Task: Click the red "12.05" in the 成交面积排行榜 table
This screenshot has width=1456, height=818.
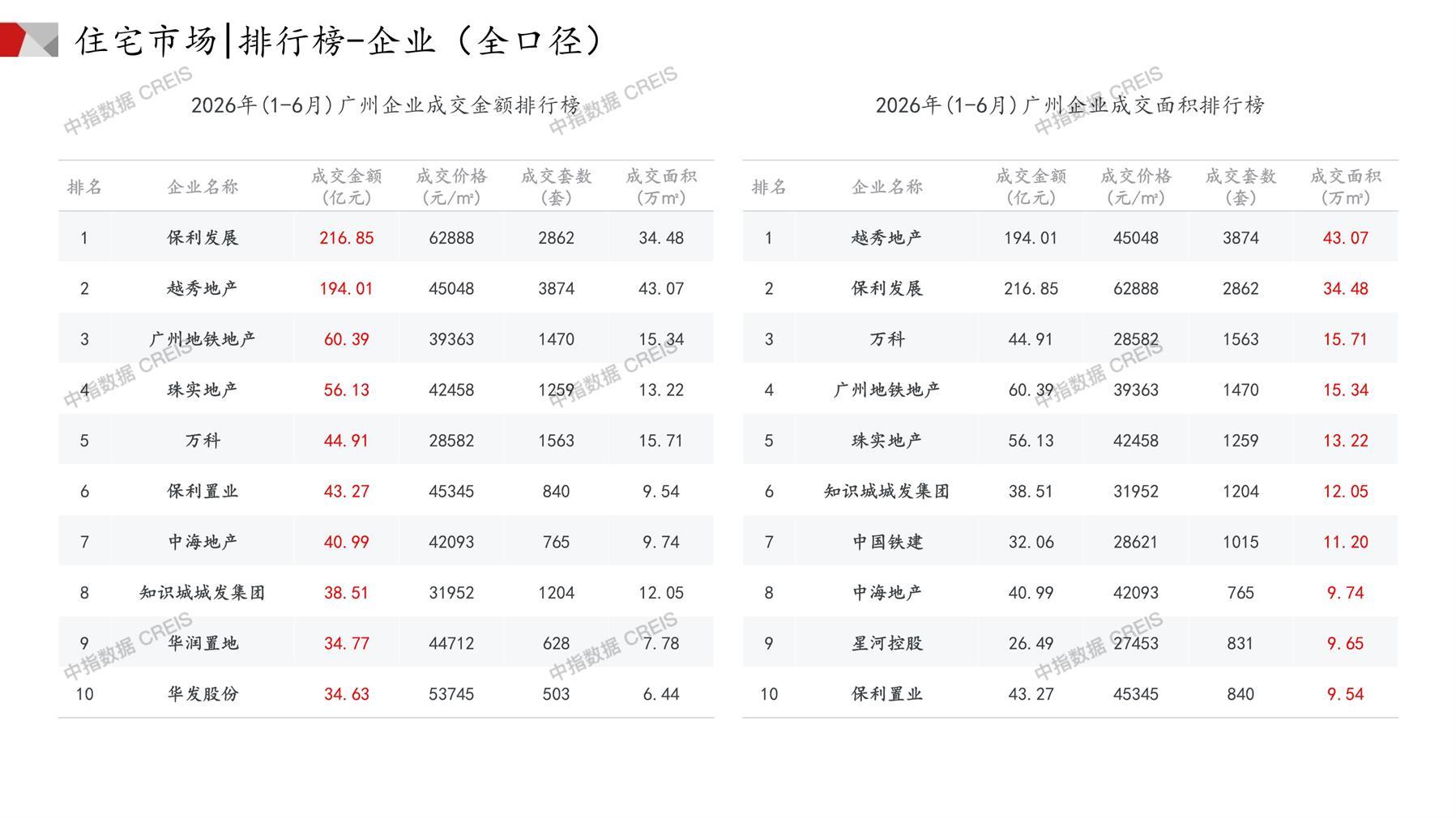Action: click(1345, 491)
